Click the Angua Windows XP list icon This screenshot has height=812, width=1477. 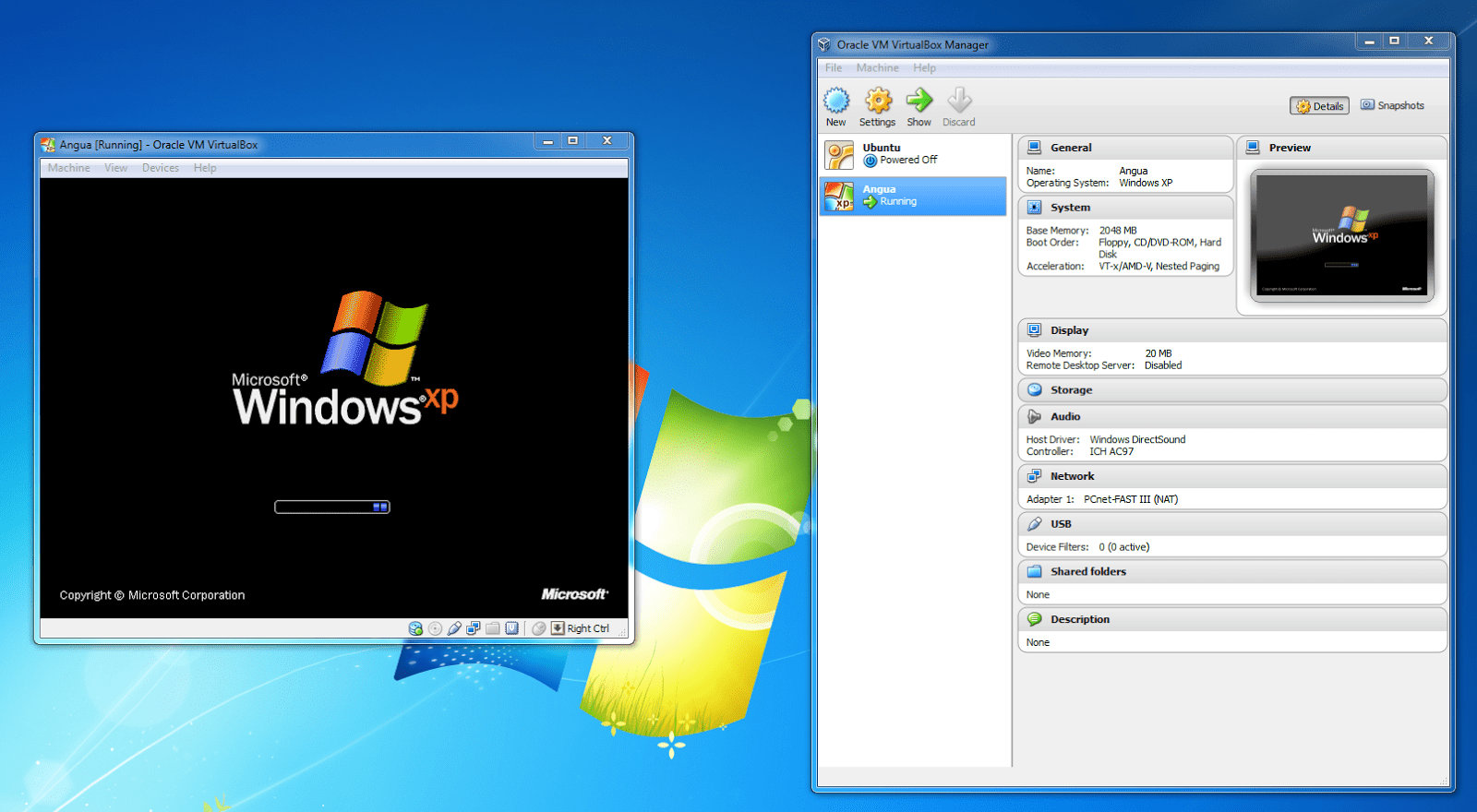point(839,196)
